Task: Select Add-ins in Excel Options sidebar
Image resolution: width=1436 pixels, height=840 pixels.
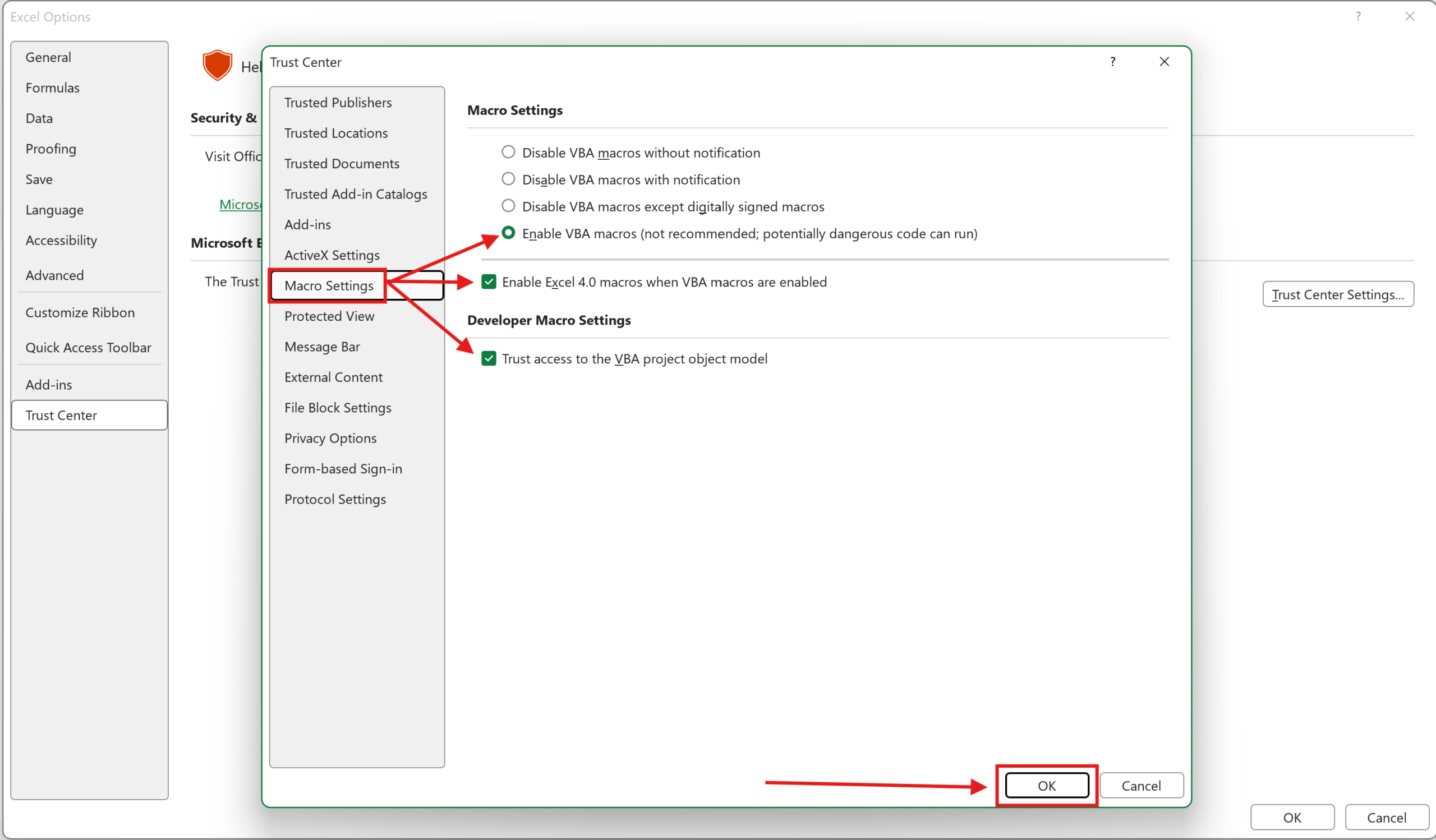Action: click(x=89, y=385)
